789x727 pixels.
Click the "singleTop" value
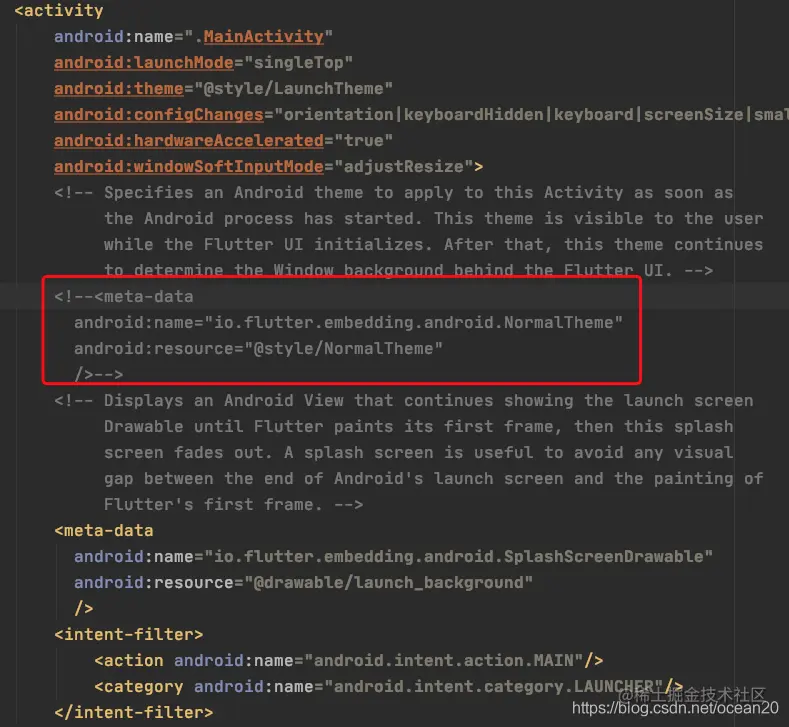coord(298,62)
